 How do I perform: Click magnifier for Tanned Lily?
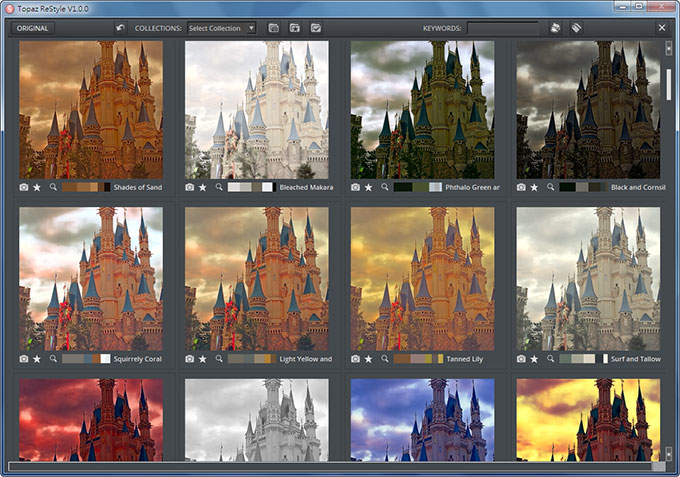[x=385, y=359]
